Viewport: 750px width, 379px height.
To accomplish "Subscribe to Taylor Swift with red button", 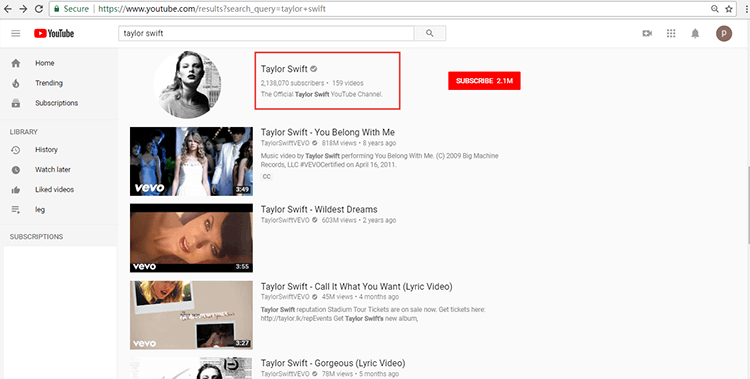I will (484, 81).
